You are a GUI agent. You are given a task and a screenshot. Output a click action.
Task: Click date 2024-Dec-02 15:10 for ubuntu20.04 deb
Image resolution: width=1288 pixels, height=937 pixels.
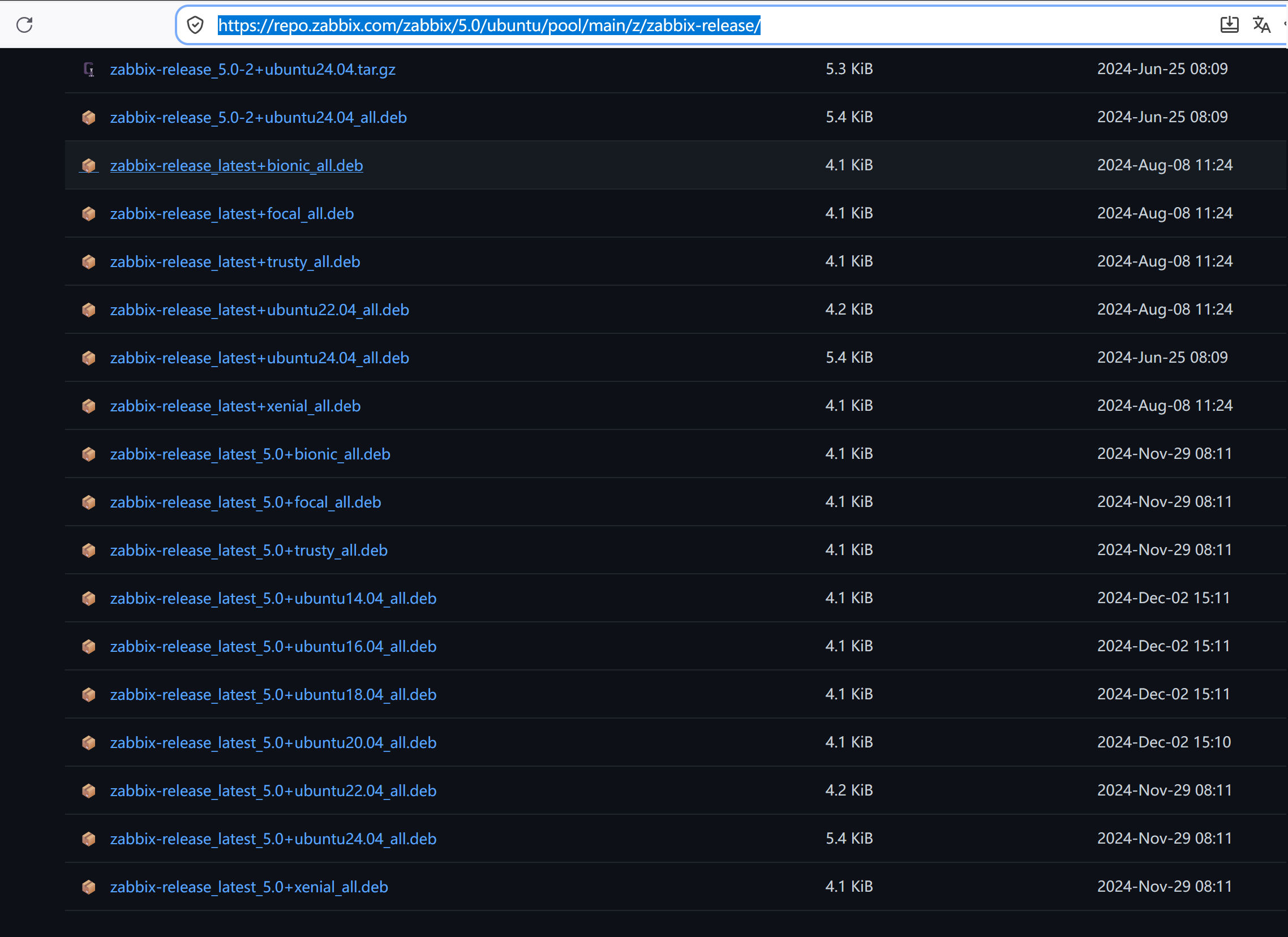tap(1164, 742)
